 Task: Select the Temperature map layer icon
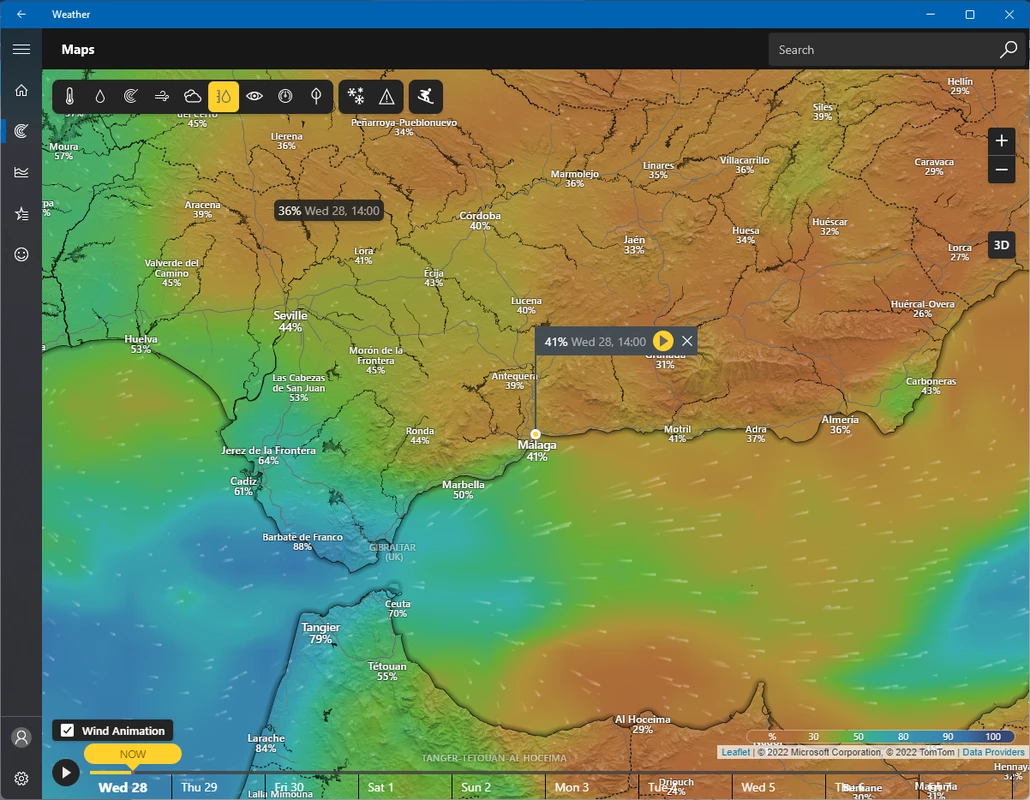tap(70, 97)
